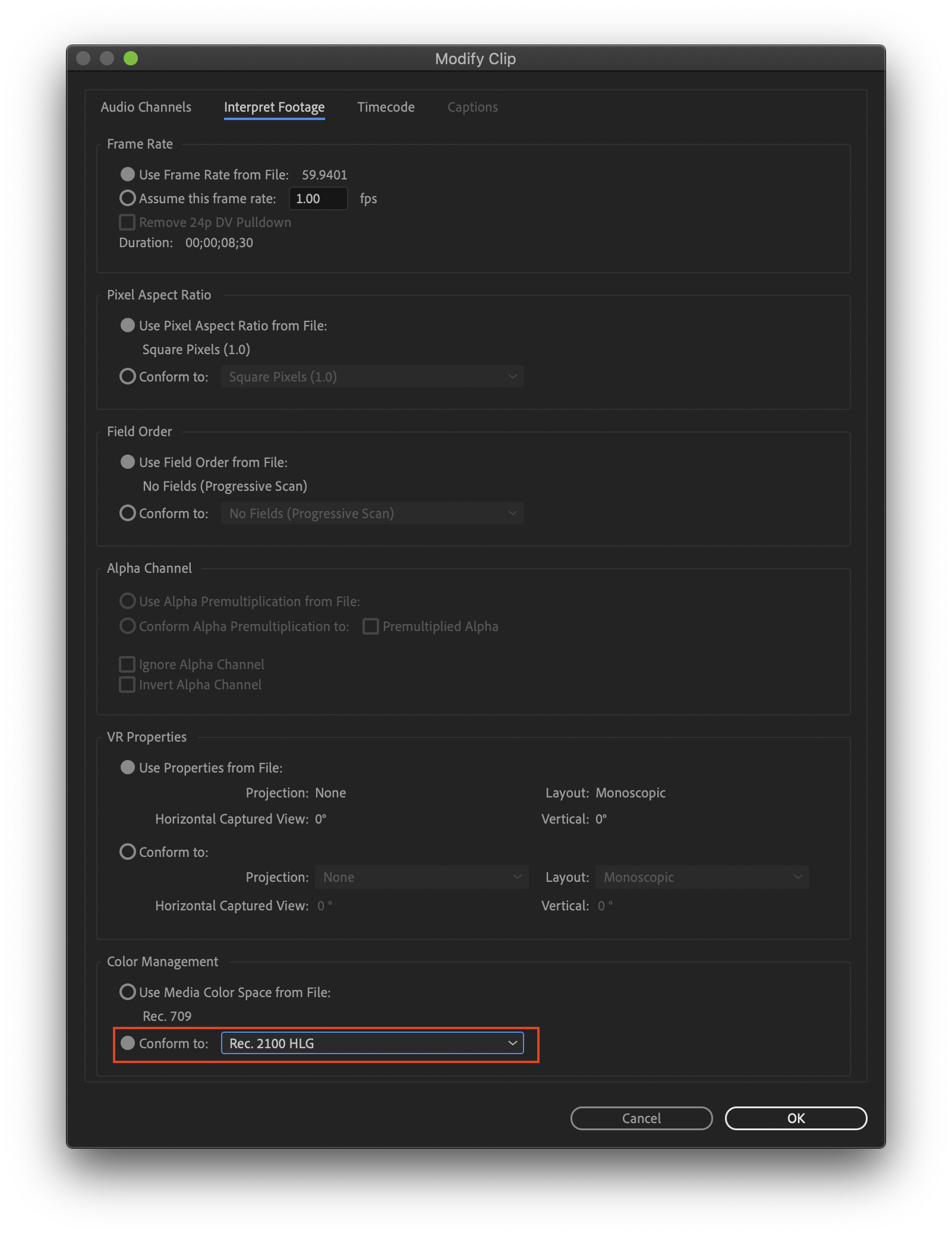
Task: Switch to the Audio Channels tab
Action: [x=146, y=107]
